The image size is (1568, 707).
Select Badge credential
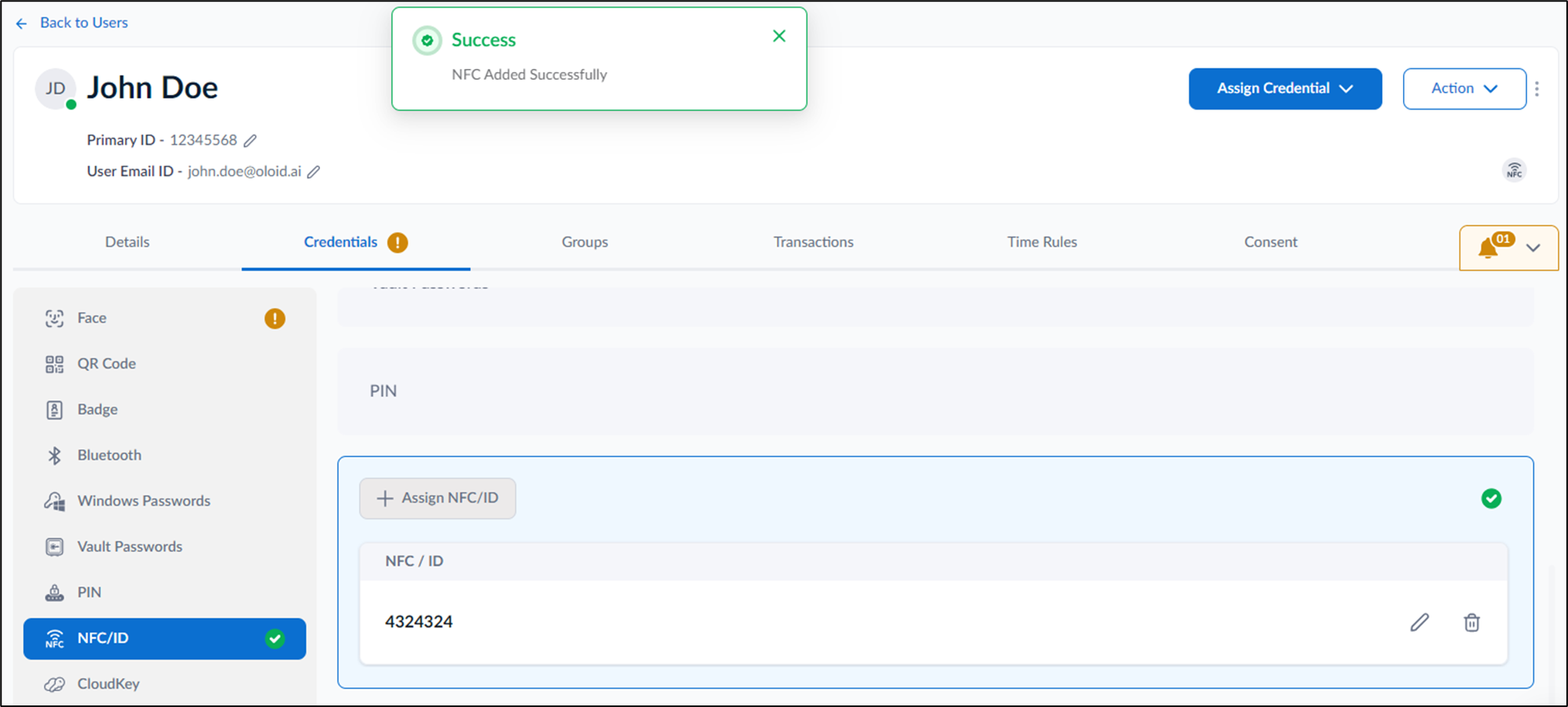[x=165, y=409]
